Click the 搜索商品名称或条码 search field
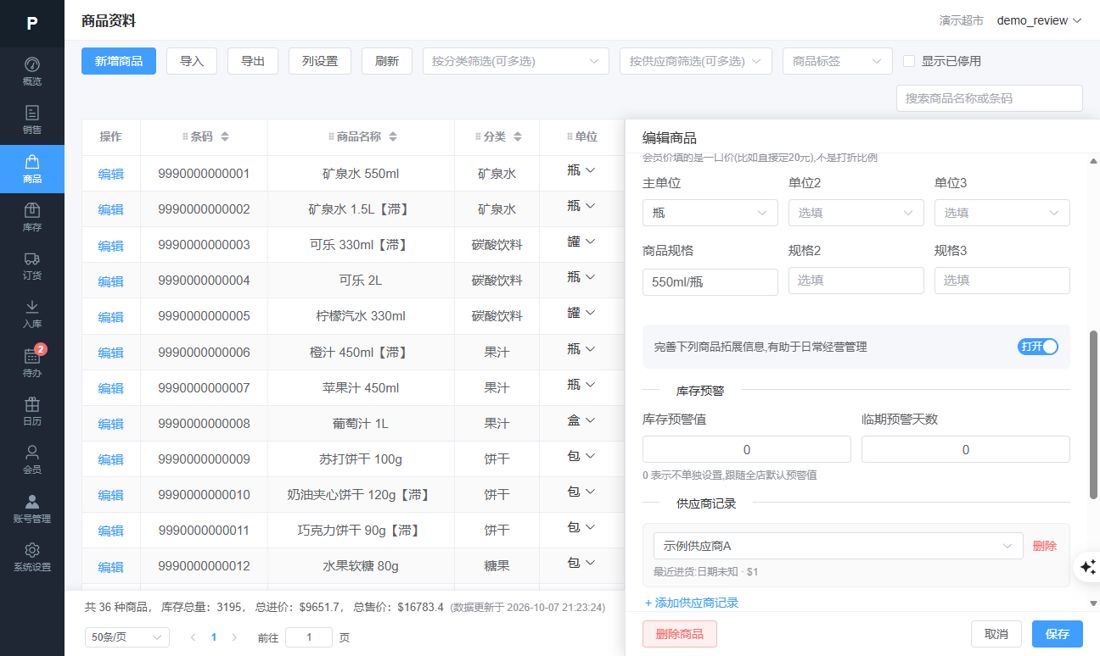This screenshot has height=656, width=1100. coord(989,98)
